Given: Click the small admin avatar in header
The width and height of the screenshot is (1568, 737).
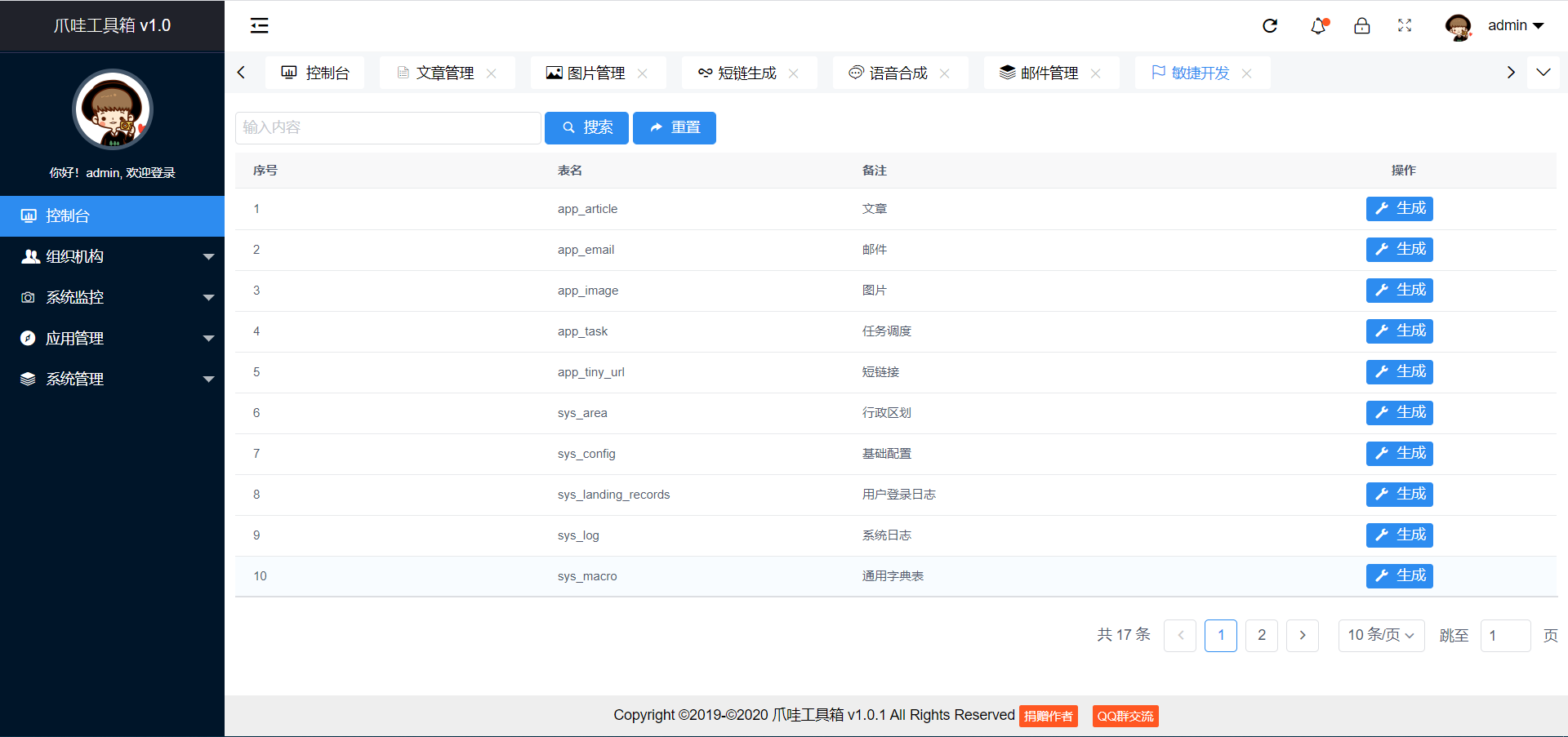Looking at the screenshot, I should (1458, 26).
